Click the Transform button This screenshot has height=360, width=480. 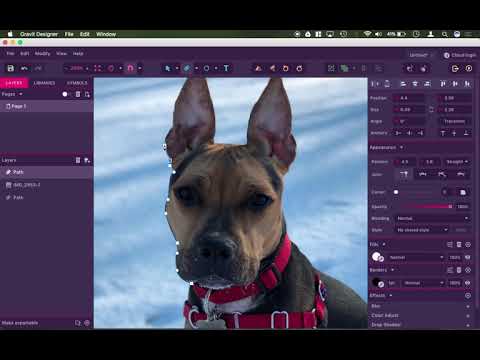pos(454,121)
